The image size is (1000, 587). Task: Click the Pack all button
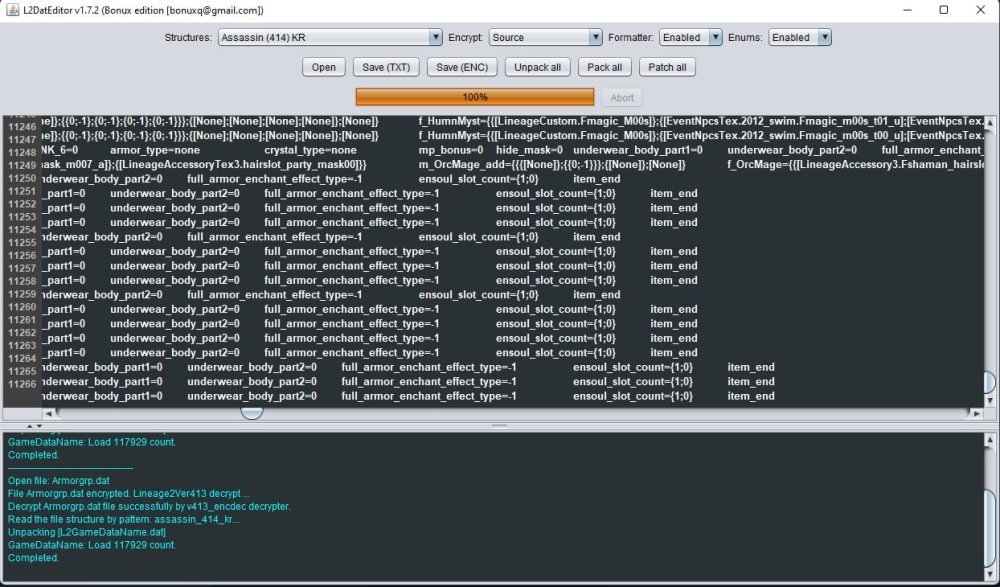pyautogui.click(x=604, y=67)
